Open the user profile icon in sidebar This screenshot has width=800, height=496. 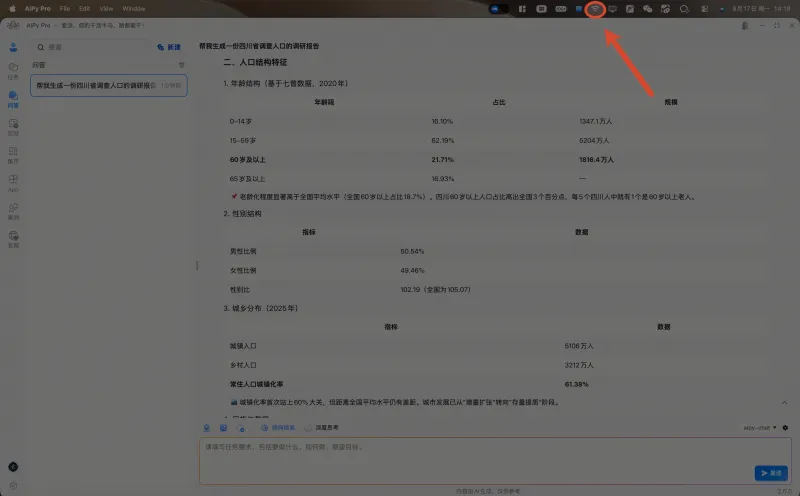[x=13, y=47]
